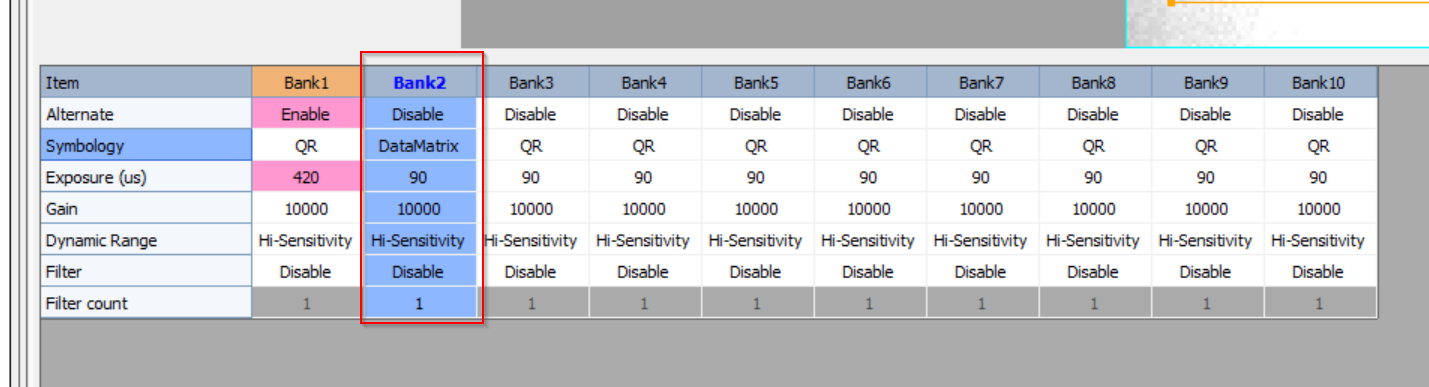1429x387 pixels.
Task: Toggle Bank1 Alternate Enable cell
Action: (x=306, y=114)
